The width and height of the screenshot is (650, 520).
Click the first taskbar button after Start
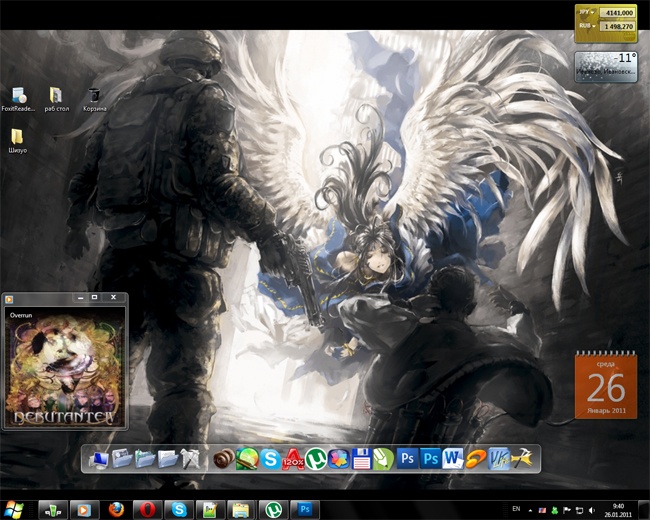coord(53,510)
